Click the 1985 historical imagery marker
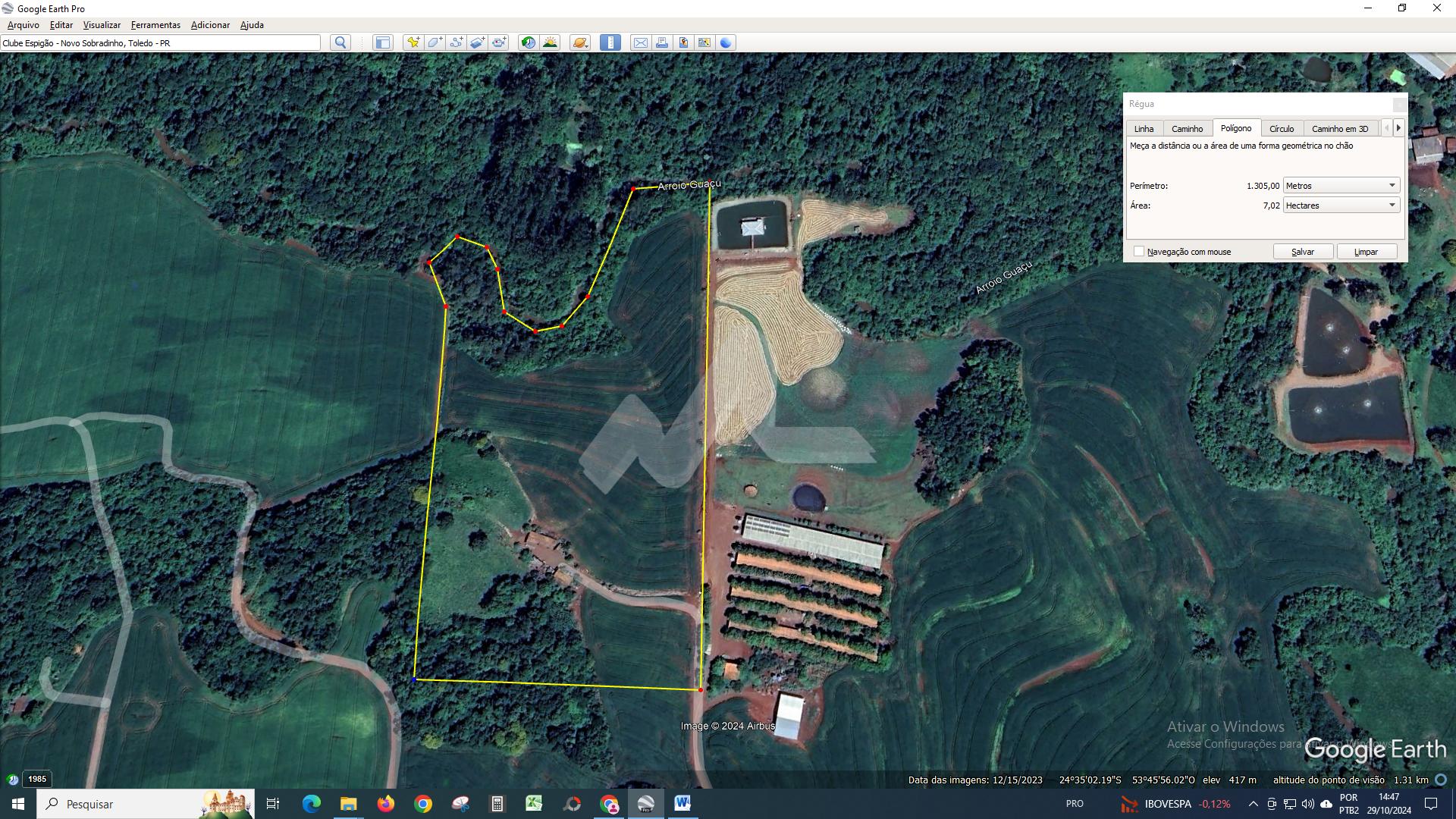 37,779
